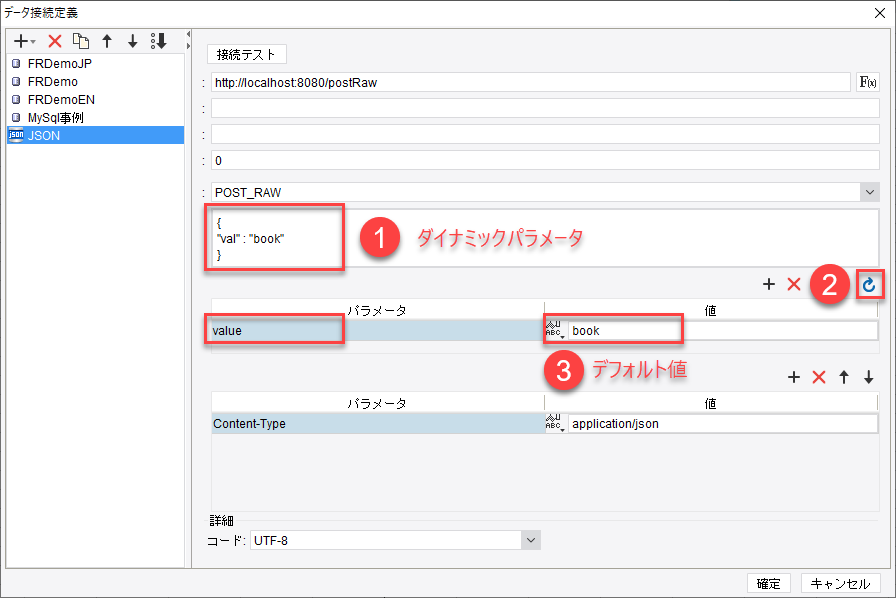Select the FRDemoEN connection
The image size is (896, 598).
click(95, 99)
